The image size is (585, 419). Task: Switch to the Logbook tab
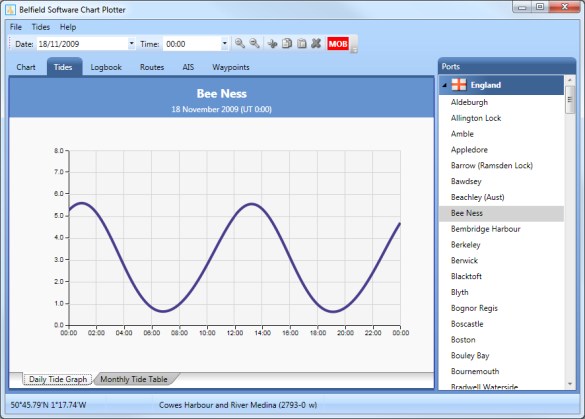106,67
